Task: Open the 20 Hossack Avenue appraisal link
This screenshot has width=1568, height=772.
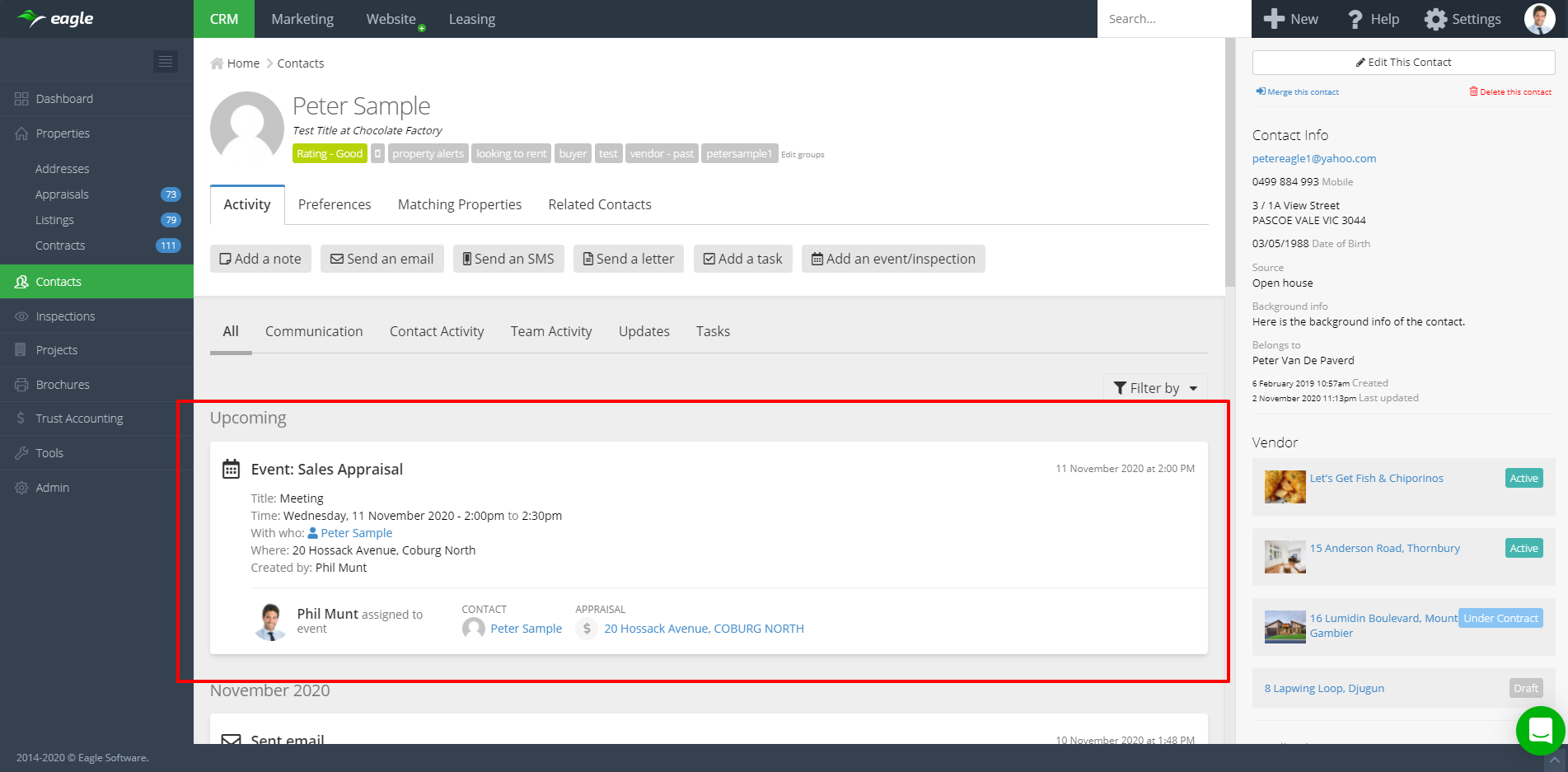Action: point(704,629)
